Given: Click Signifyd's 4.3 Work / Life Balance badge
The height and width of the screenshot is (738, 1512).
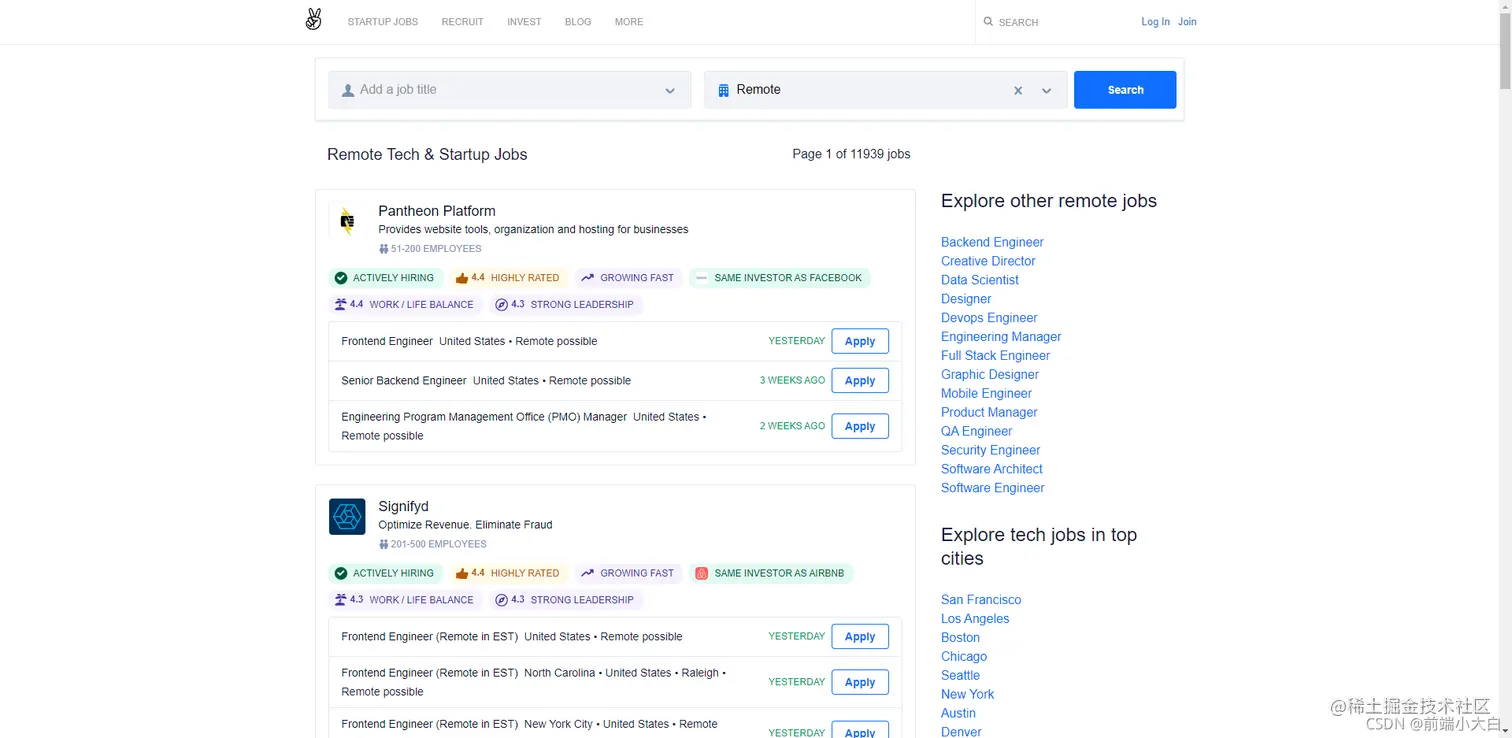Looking at the screenshot, I should coord(405,600).
